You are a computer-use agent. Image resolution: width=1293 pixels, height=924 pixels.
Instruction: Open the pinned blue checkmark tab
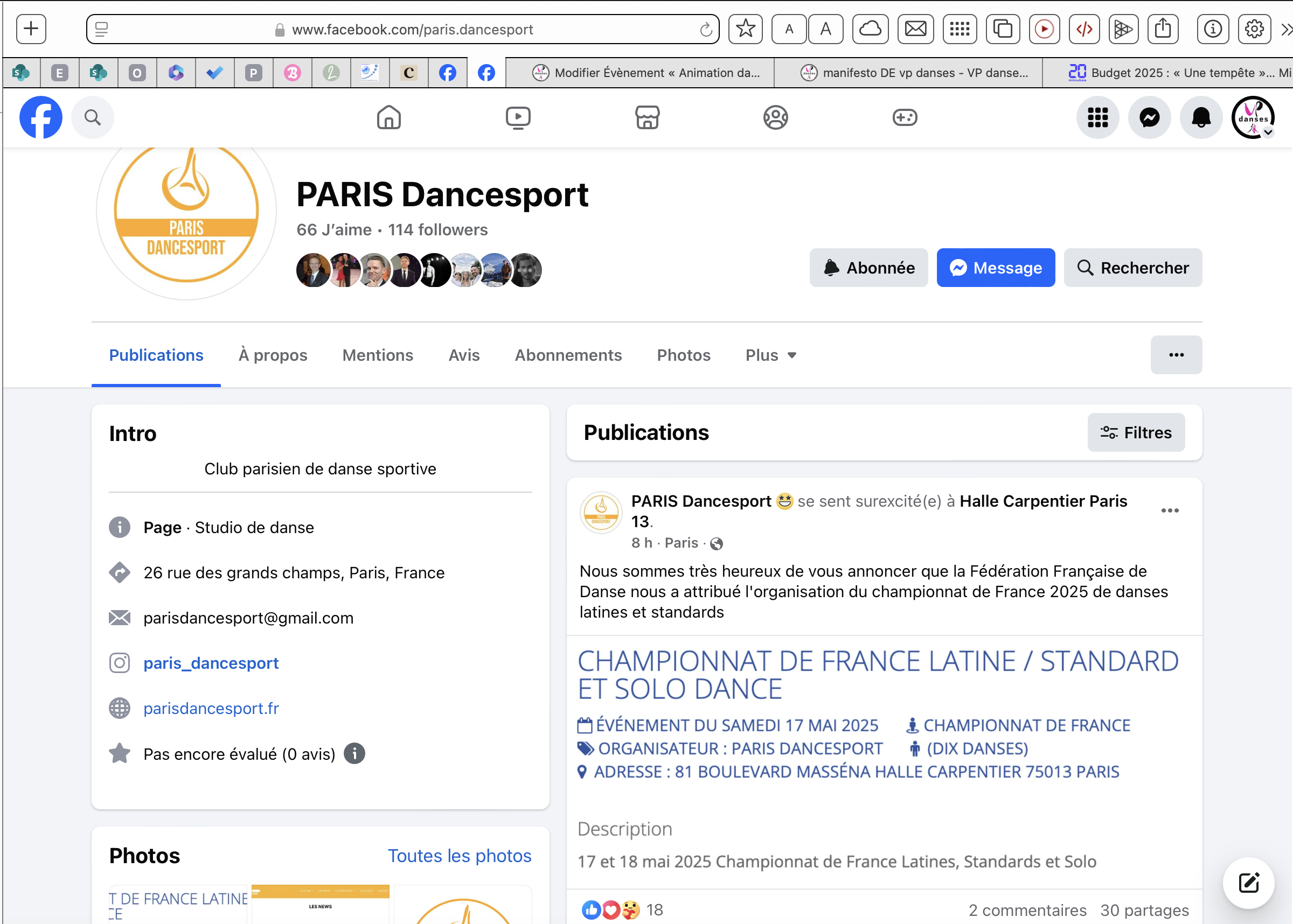pos(214,73)
